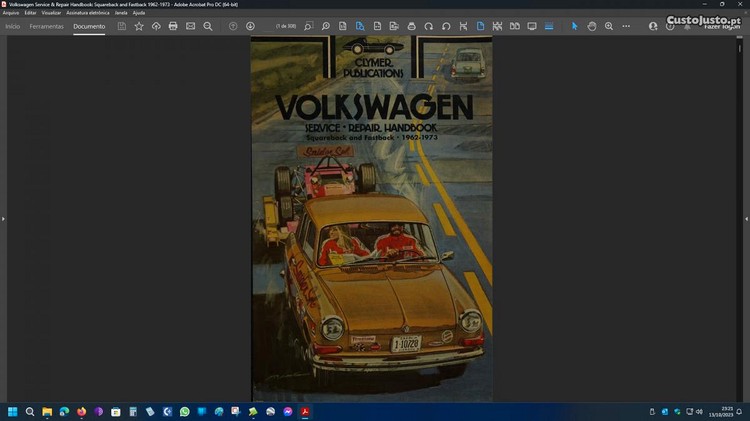The height and width of the screenshot is (421, 750).
Task: Open Windows Start button on taskbar
Action: [13, 411]
